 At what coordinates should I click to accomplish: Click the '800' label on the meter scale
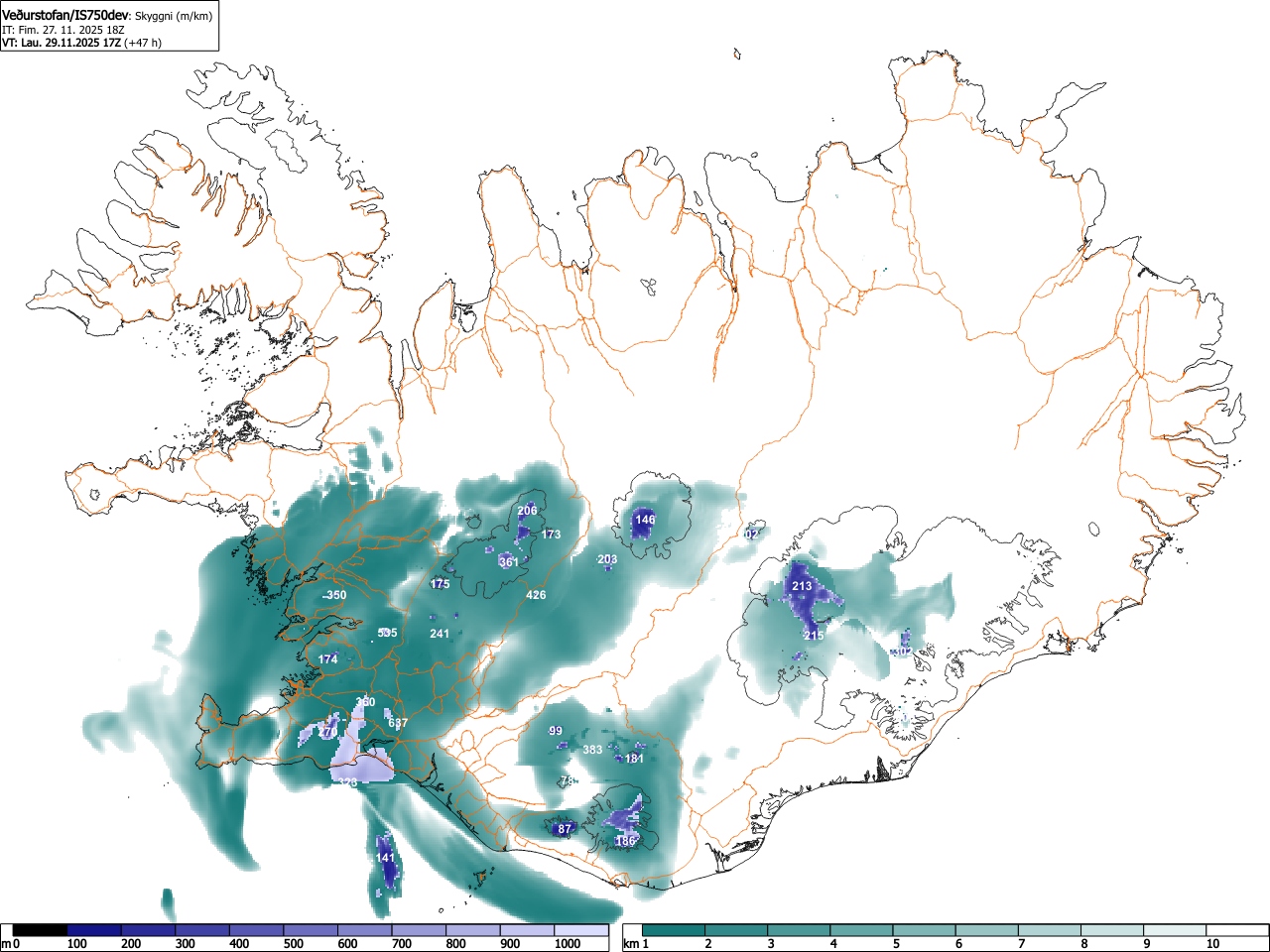(x=455, y=944)
